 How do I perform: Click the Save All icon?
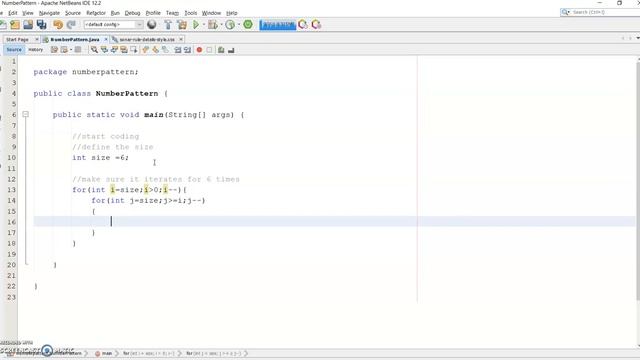tap(41, 24)
